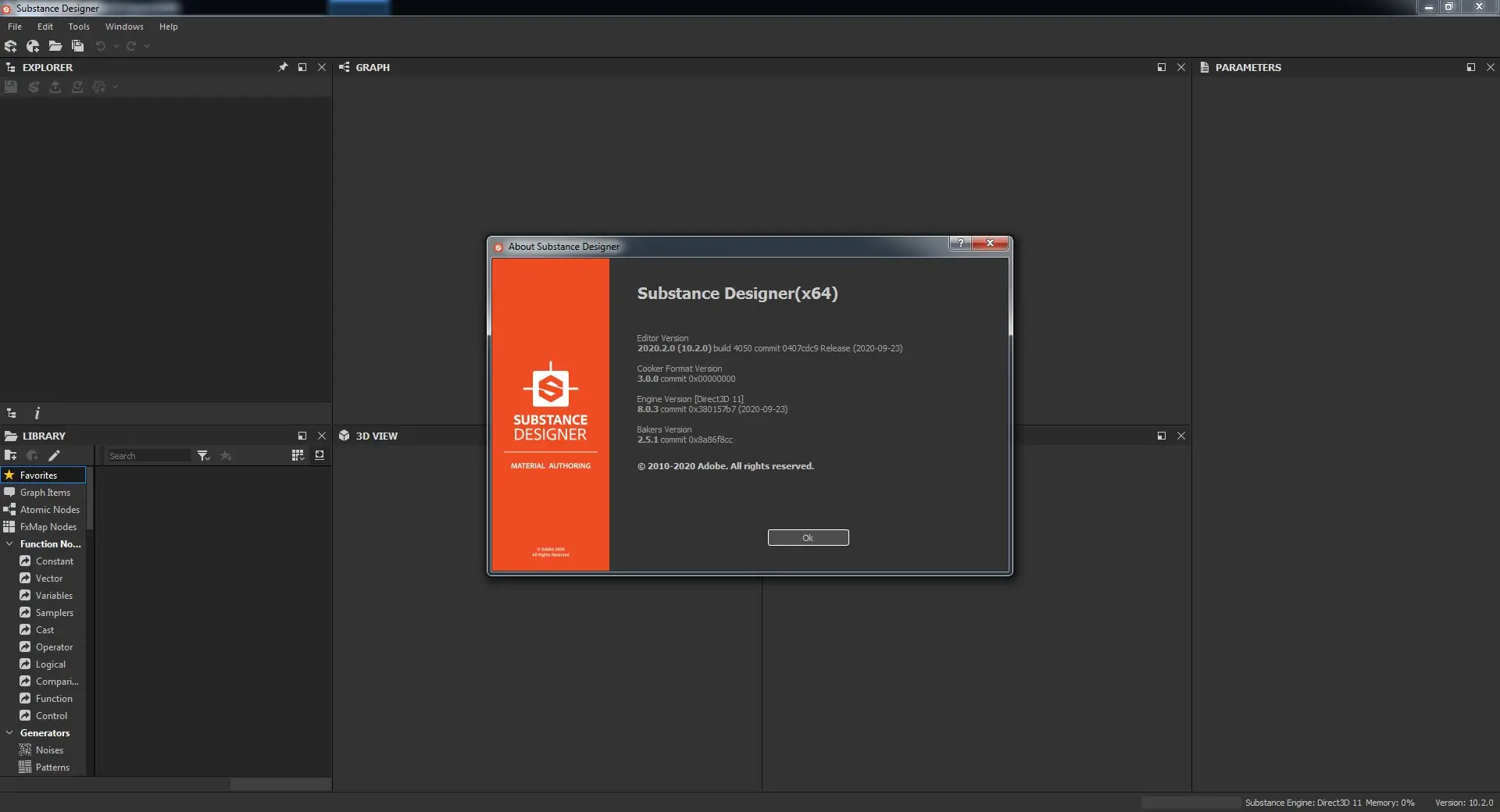Click the info icon at Explorer panel bottom
The width and height of the screenshot is (1500, 812).
coord(37,413)
